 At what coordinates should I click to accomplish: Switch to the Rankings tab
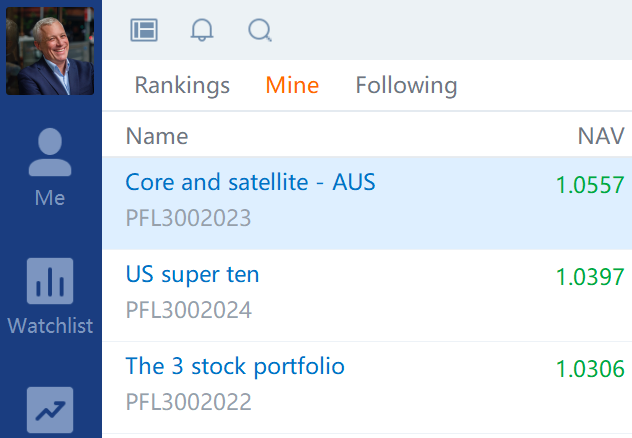pyautogui.click(x=182, y=85)
